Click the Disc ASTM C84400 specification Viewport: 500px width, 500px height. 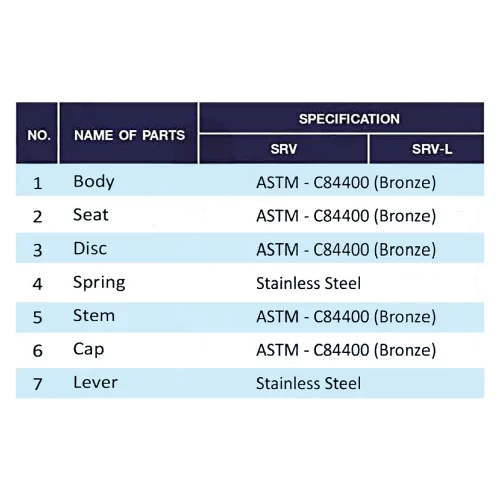pyautogui.click(x=346, y=250)
